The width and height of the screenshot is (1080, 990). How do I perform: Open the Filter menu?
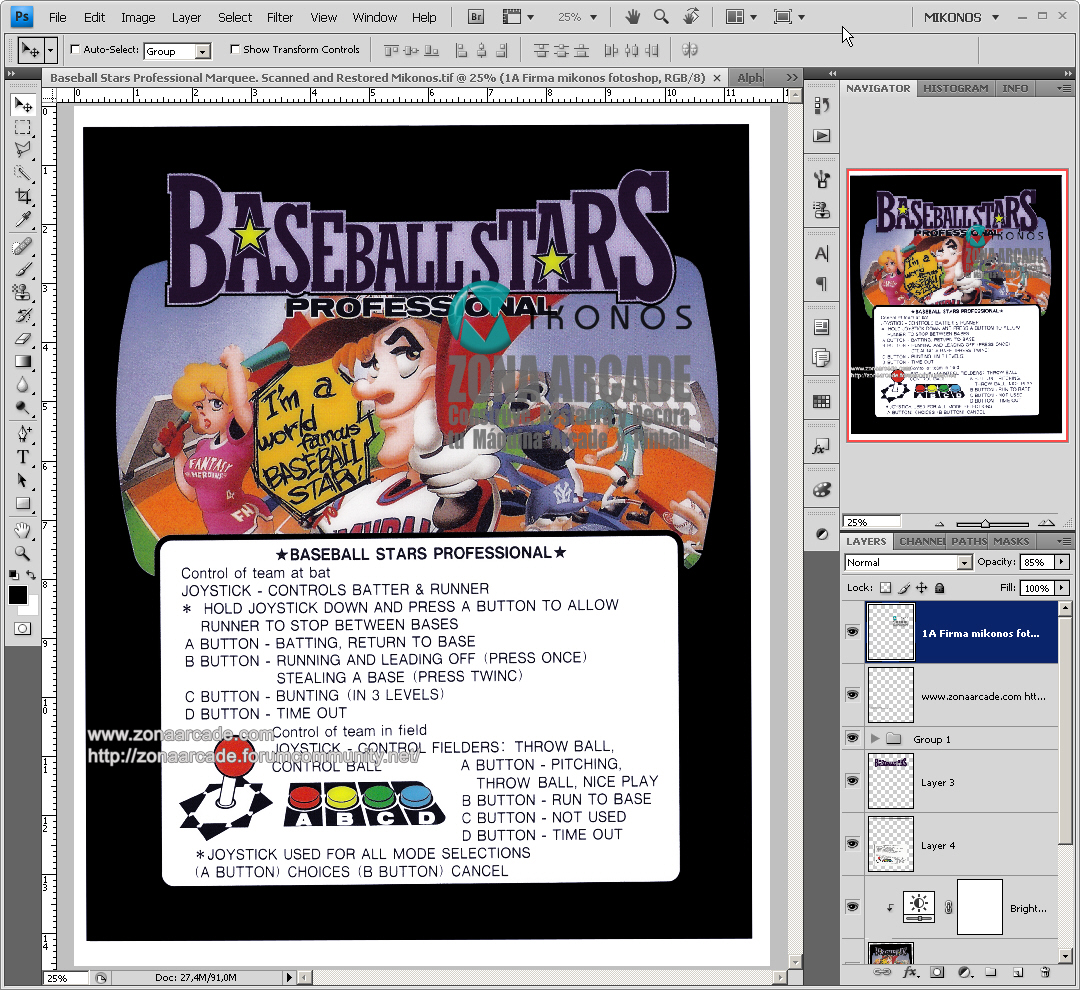click(x=281, y=16)
